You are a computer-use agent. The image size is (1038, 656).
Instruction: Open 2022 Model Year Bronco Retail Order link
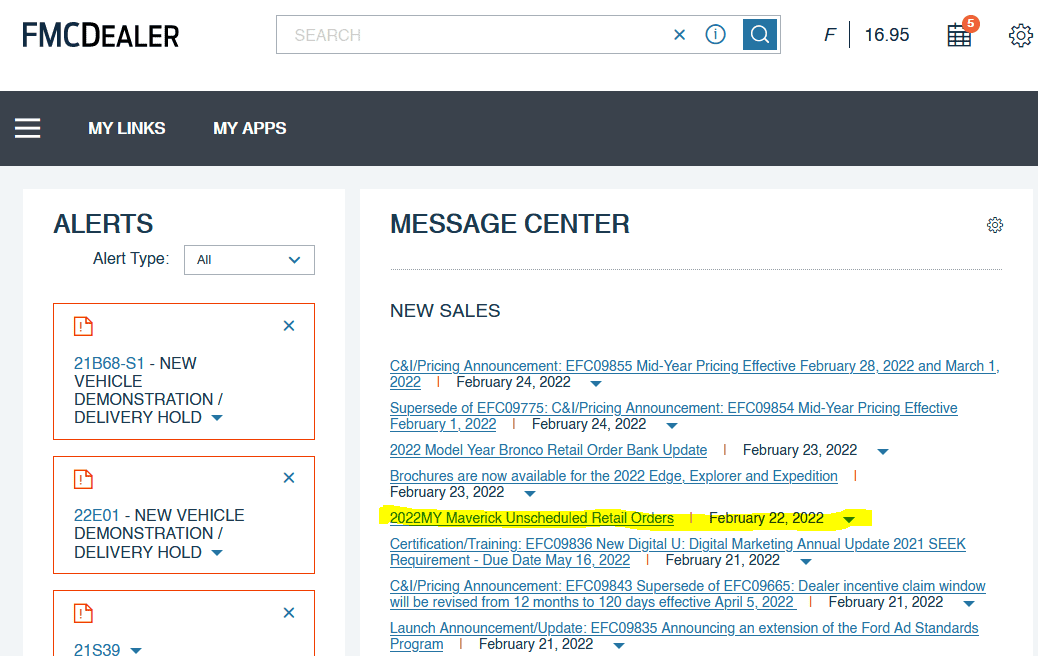(x=548, y=450)
